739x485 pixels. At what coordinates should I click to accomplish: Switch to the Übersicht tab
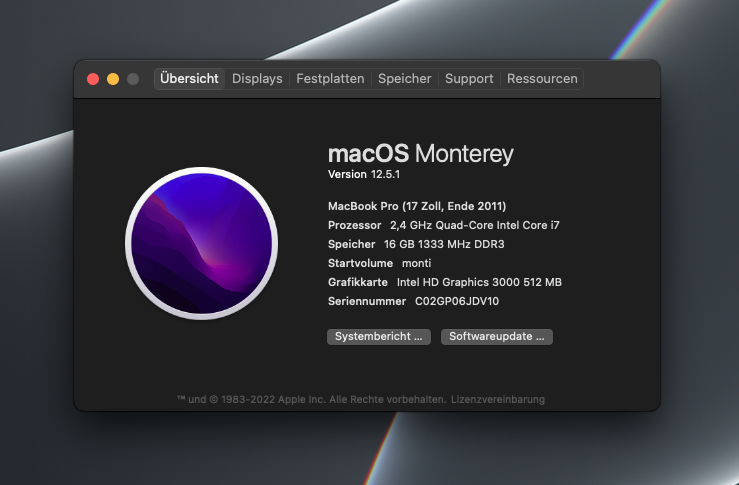(189, 79)
